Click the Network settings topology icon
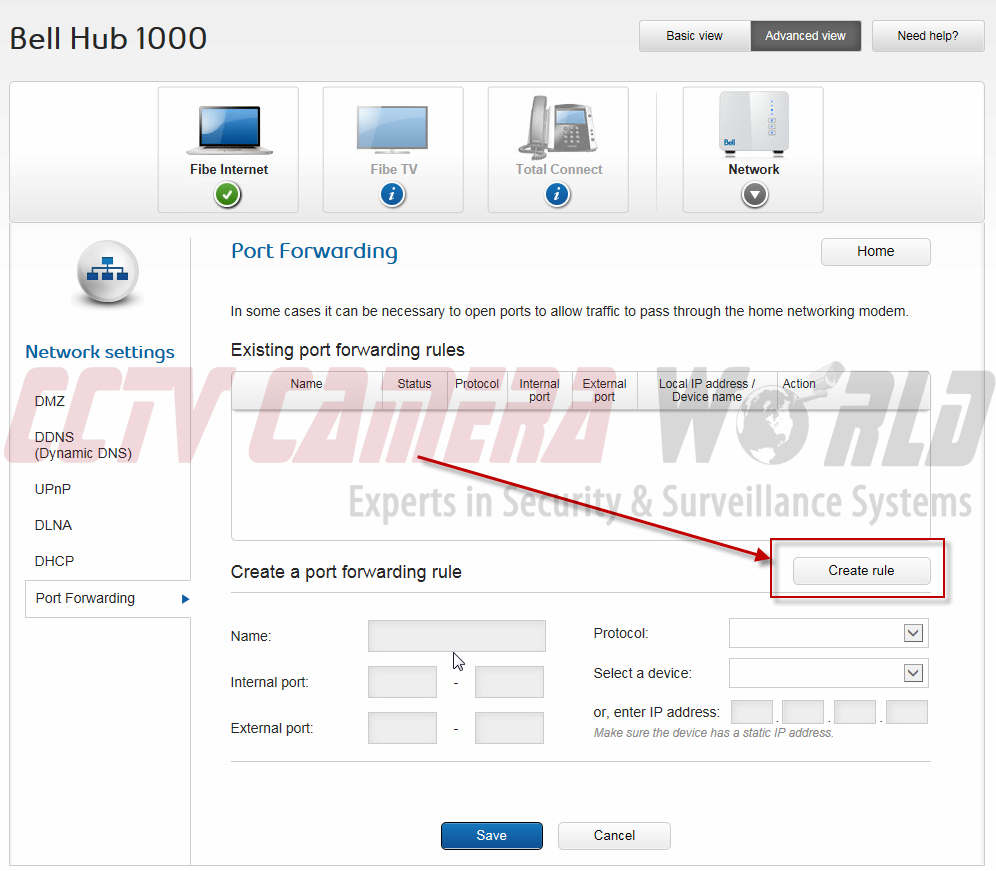996x871 pixels. point(107,273)
